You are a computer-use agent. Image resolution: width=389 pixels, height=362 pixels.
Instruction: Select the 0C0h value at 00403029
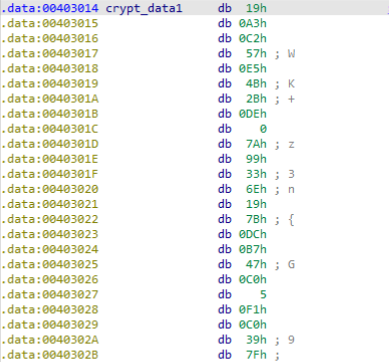253,324
